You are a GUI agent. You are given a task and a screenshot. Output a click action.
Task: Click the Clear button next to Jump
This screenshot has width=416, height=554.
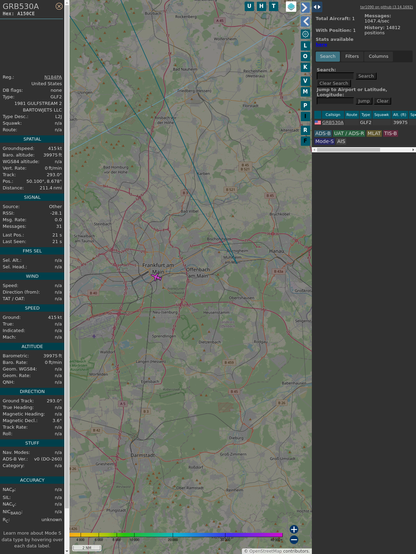pos(382,101)
